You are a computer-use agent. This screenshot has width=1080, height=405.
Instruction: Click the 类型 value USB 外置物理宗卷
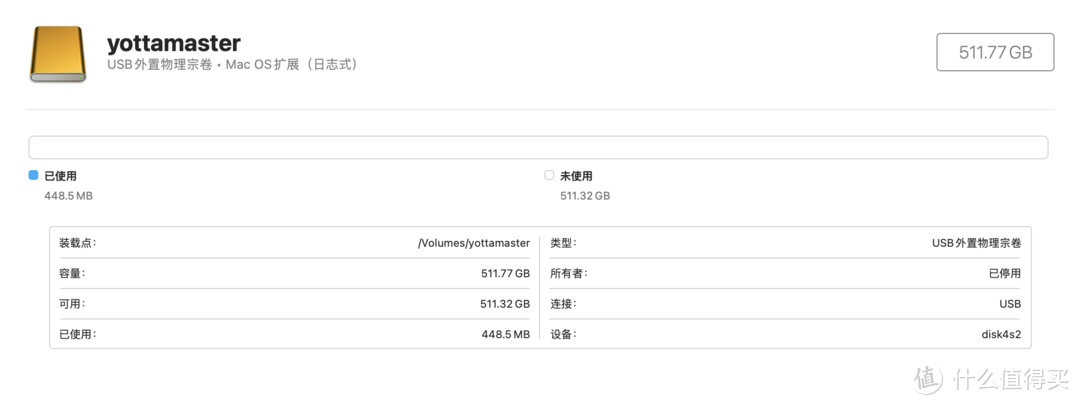tap(975, 243)
